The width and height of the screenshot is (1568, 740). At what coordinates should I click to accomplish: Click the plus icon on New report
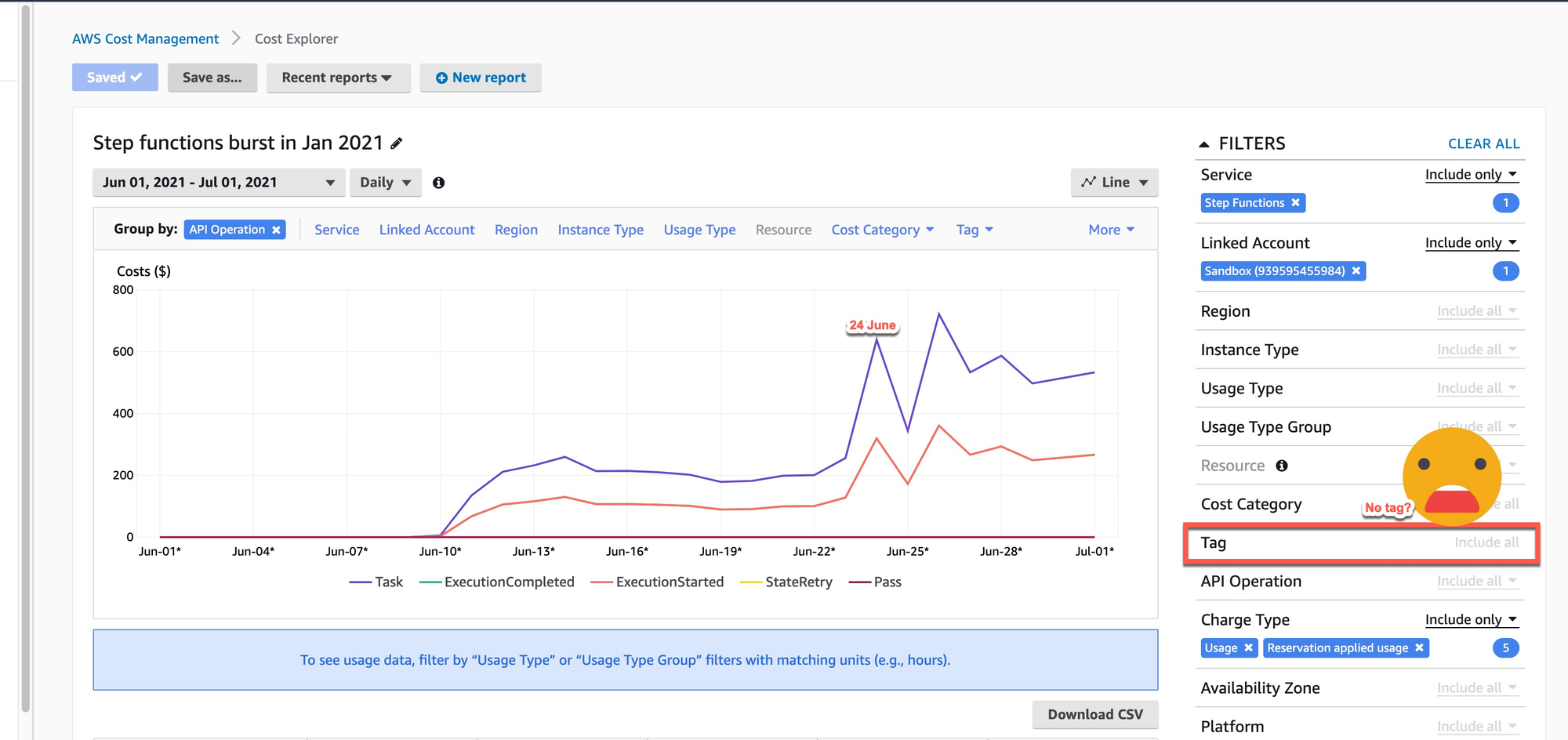[442, 77]
